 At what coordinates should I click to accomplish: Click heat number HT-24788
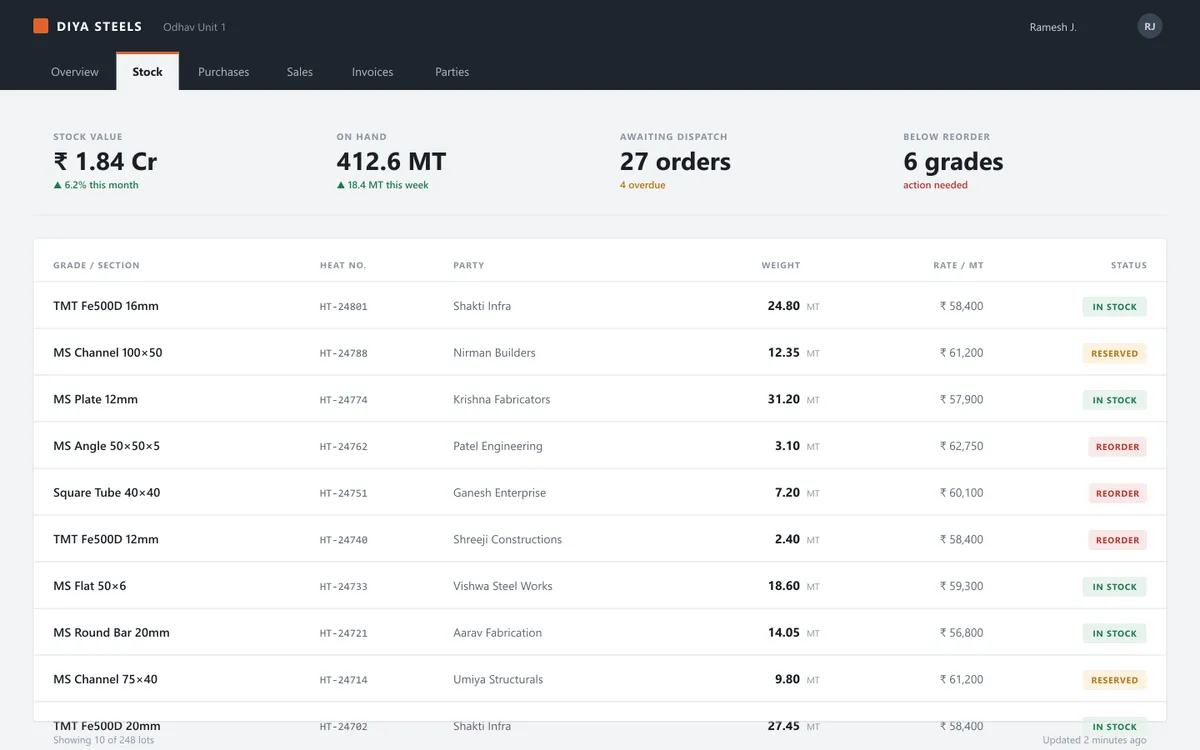[x=343, y=353]
